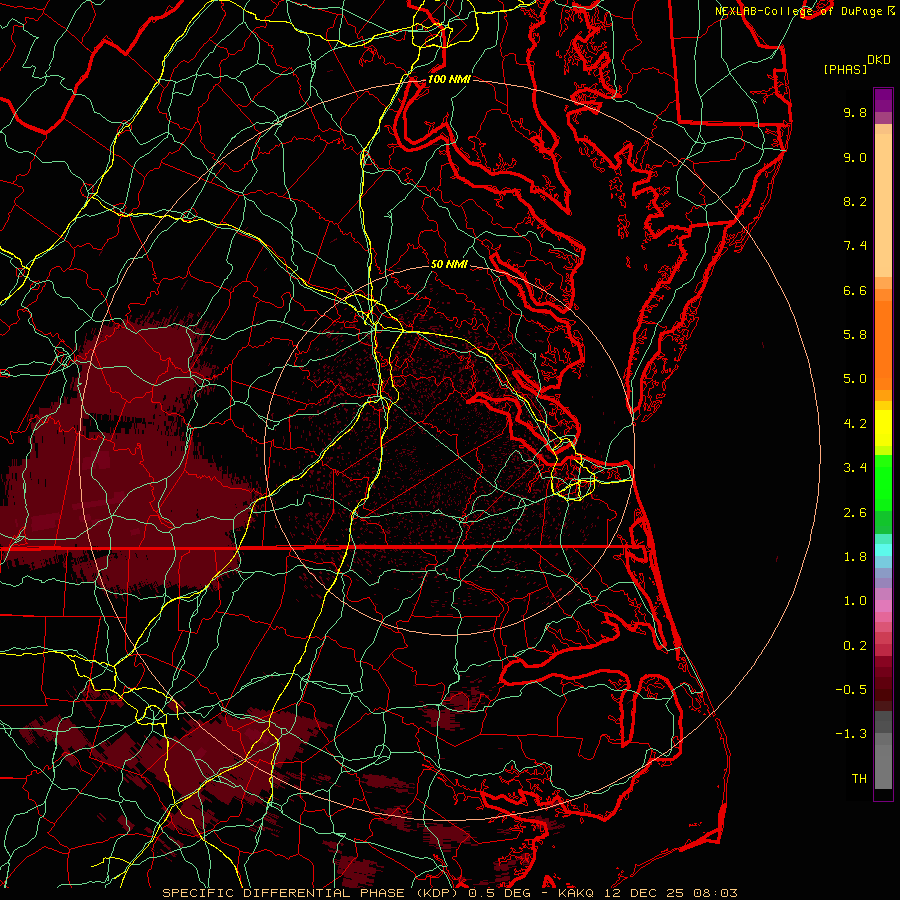Click the SPECIFIC DIFFERENTIAL PHASE (KDP) caption
This screenshot has height=900, width=900.
(313, 893)
